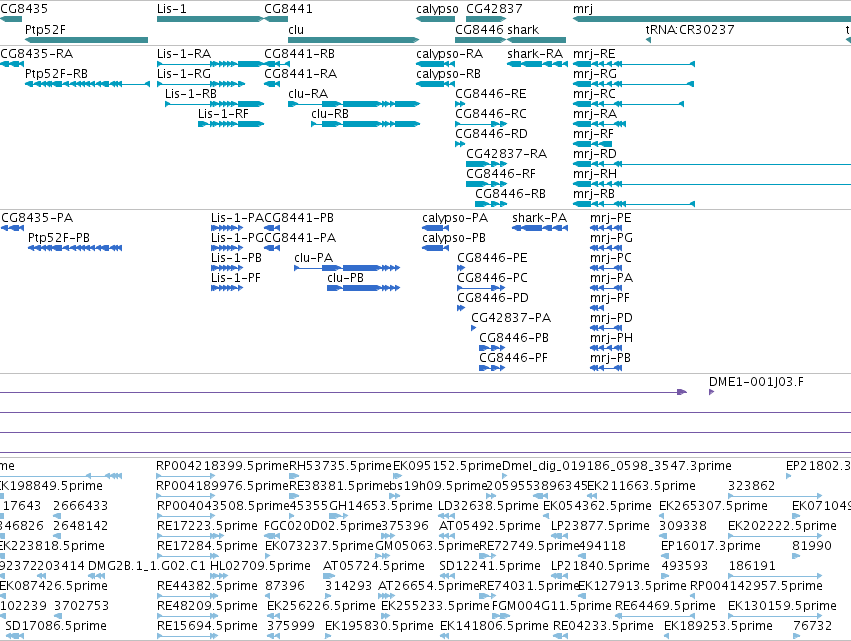Click the mrj-RH transcript label
The width and height of the screenshot is (851, 641).
pos(595,174)
